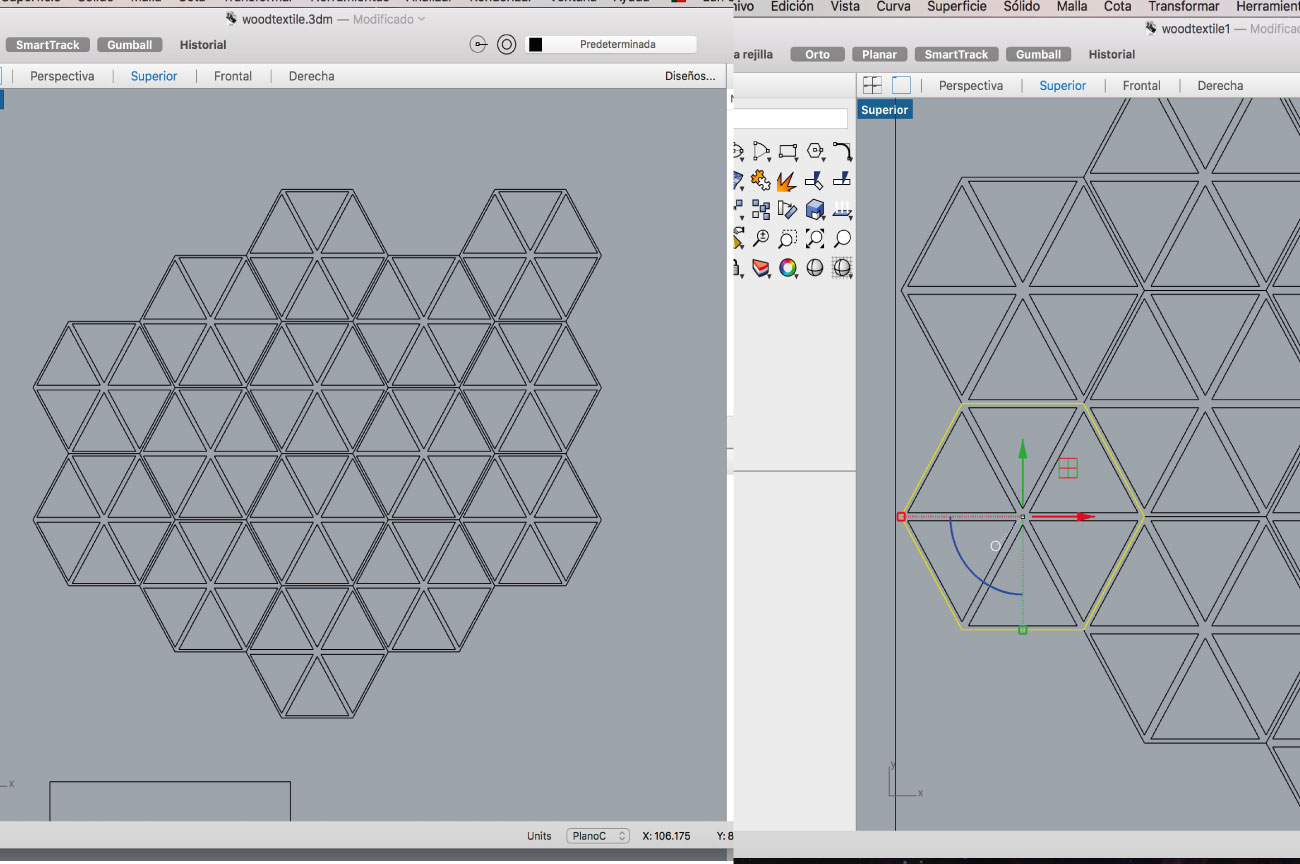
Task: Select the polygon tool icon
Action: point(815,151)
